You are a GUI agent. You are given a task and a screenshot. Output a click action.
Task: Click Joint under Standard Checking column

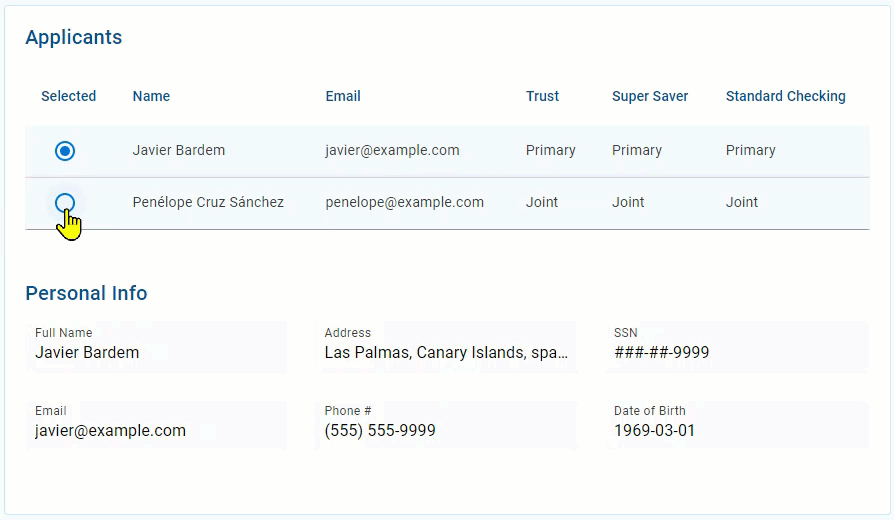pos(741,202)
